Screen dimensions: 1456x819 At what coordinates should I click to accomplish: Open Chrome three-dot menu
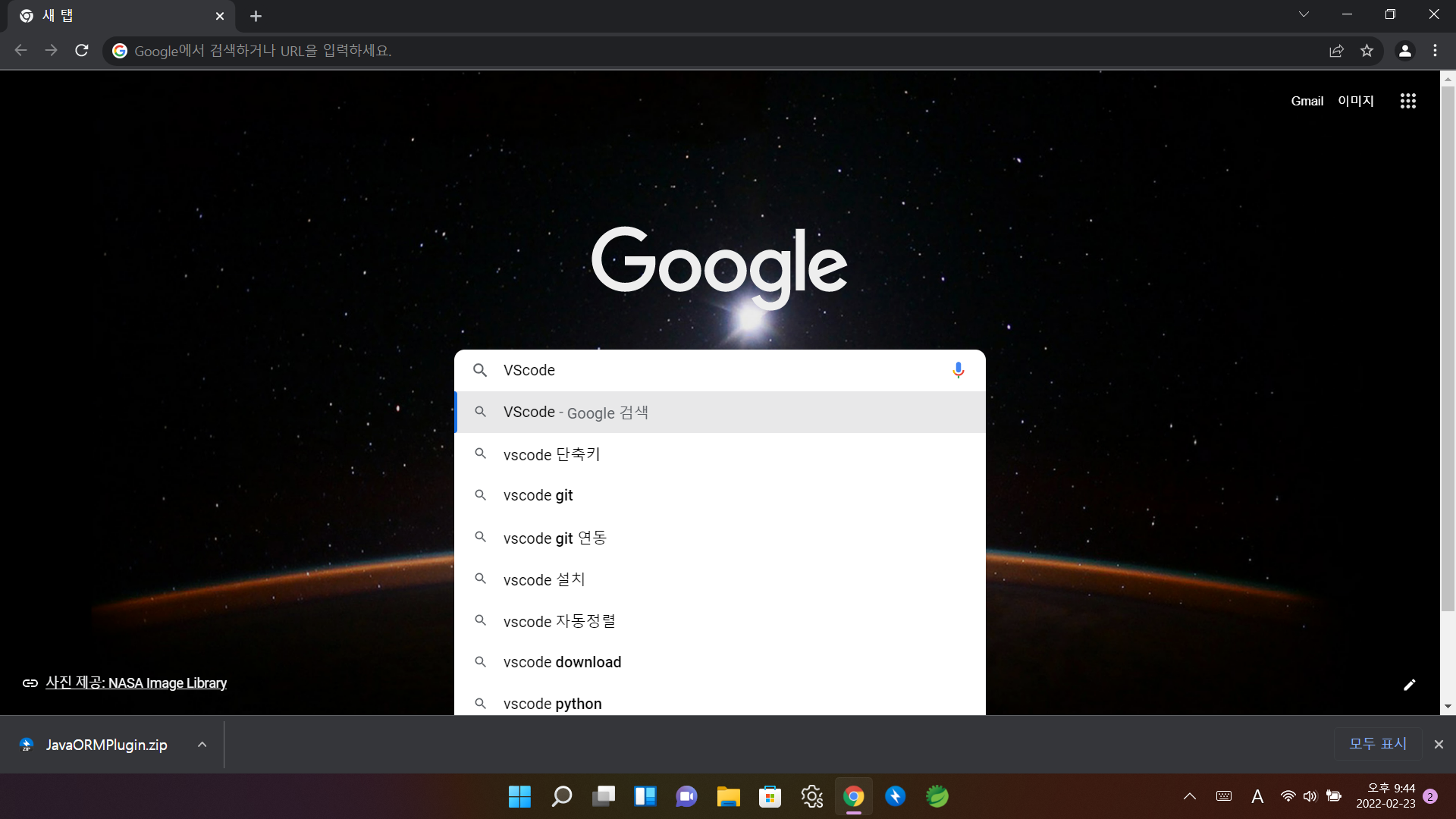[x=1435, y=51]
